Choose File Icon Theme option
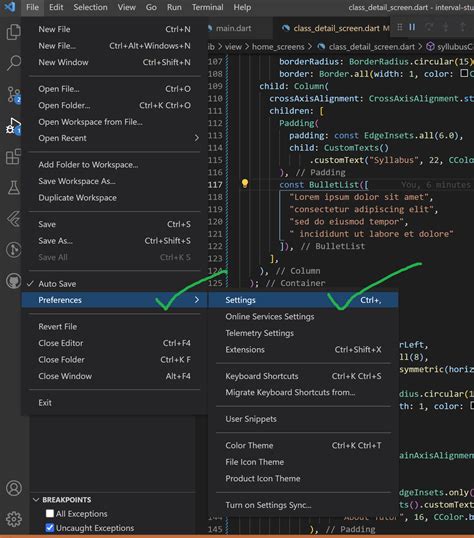The height and width of the screenshot is (538, 474). pyautogui.click(x=303, y=462)
